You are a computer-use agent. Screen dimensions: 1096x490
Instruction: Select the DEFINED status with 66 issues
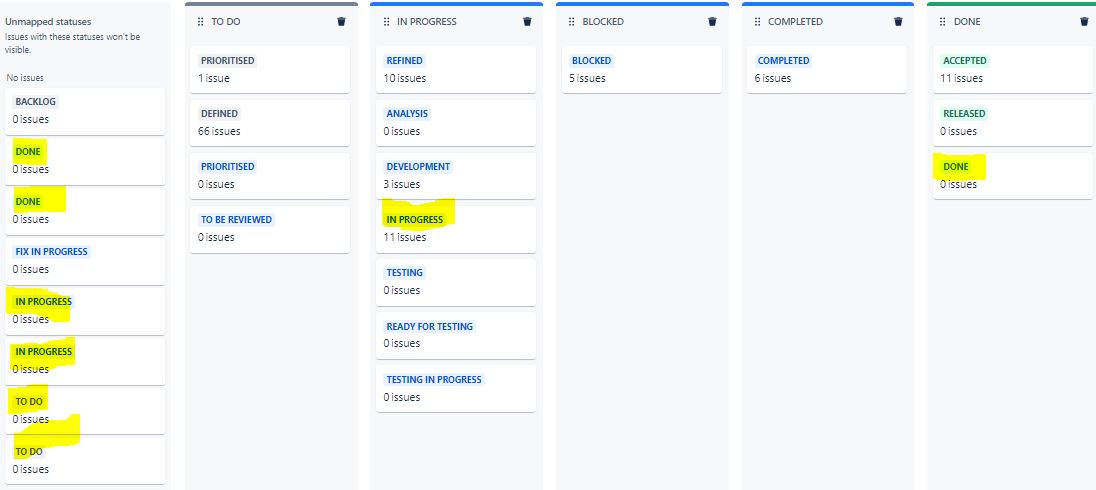[270, 122]
